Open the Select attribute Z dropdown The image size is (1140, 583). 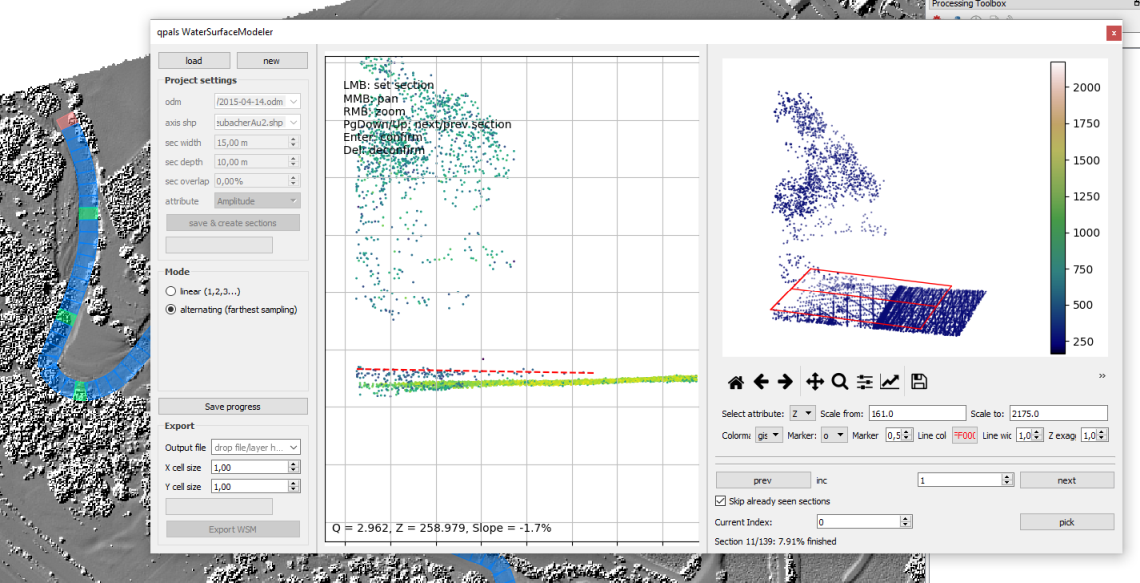click(x=802, y=413)
